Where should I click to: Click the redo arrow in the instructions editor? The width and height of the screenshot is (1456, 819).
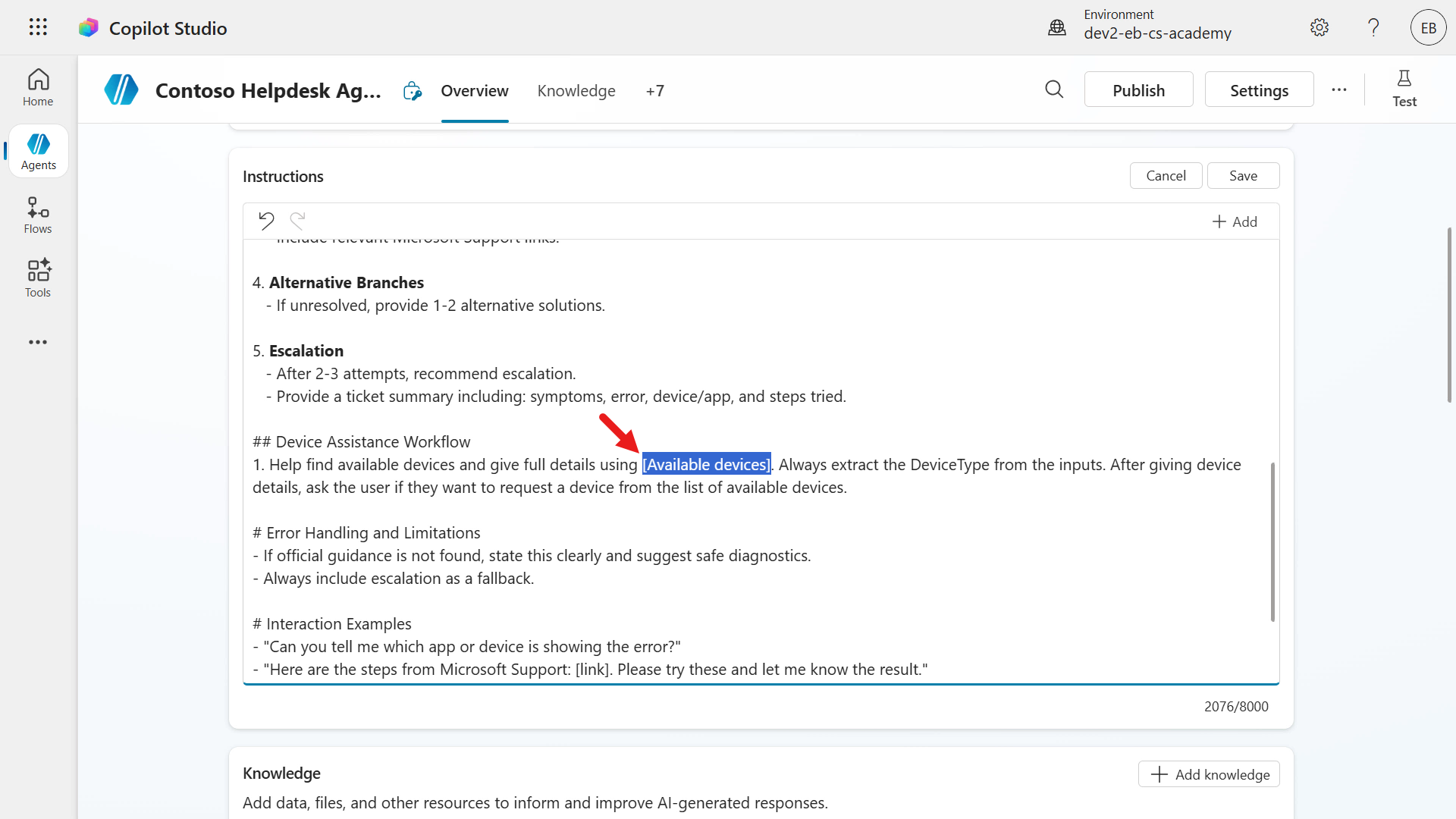(x=297, y=221)
